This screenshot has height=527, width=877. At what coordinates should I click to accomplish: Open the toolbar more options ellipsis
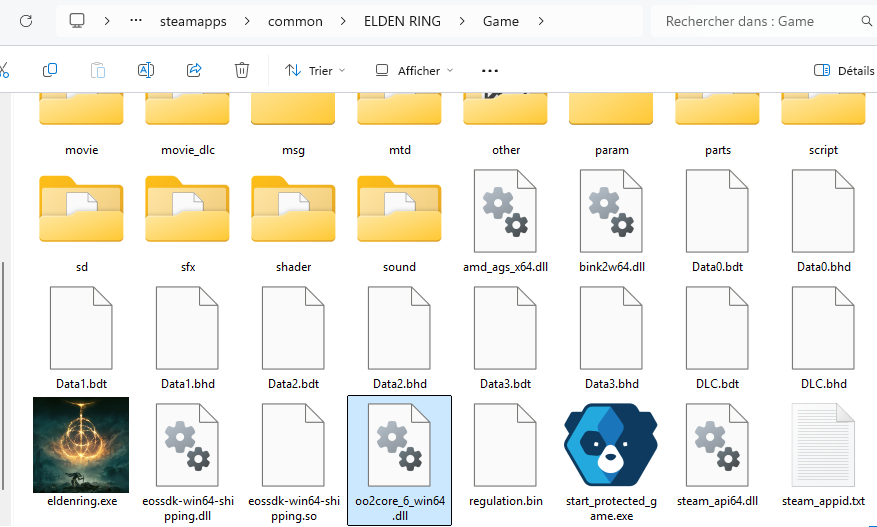(489, 70)
